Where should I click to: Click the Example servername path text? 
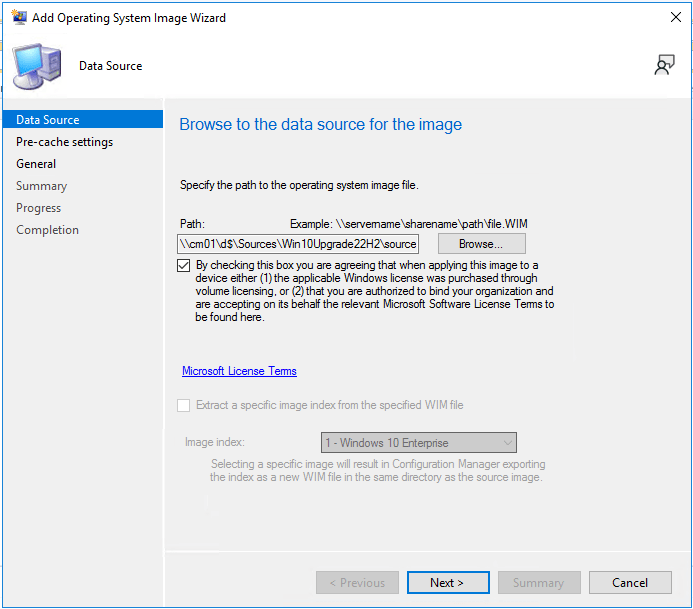[409, 224]
